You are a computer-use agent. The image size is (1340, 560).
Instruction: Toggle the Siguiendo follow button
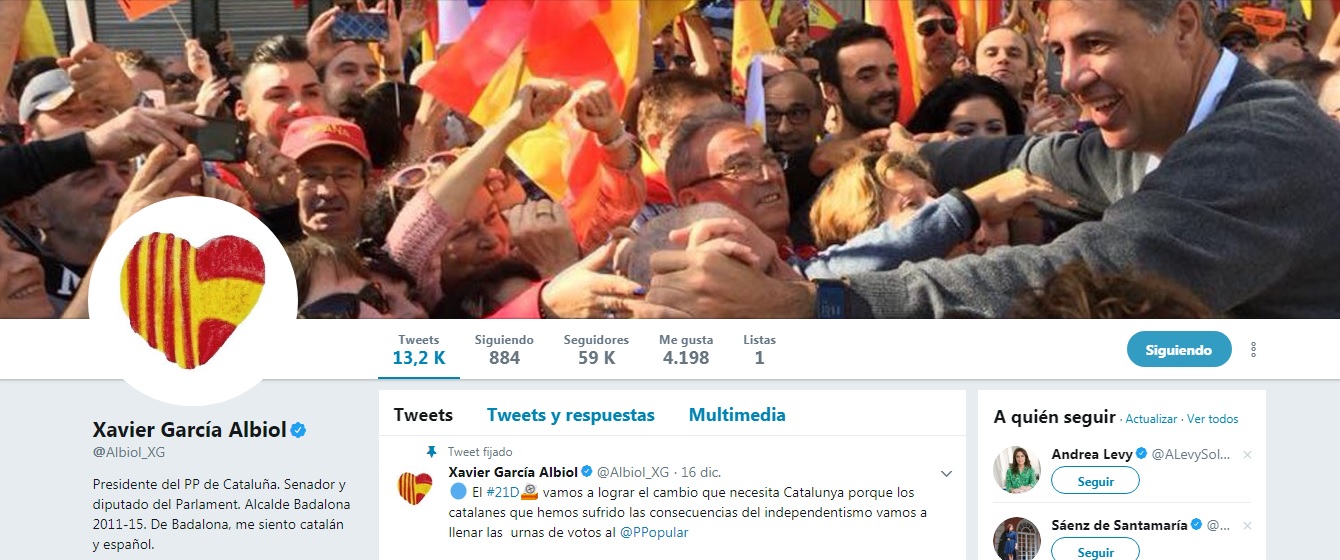point(1179,350)
